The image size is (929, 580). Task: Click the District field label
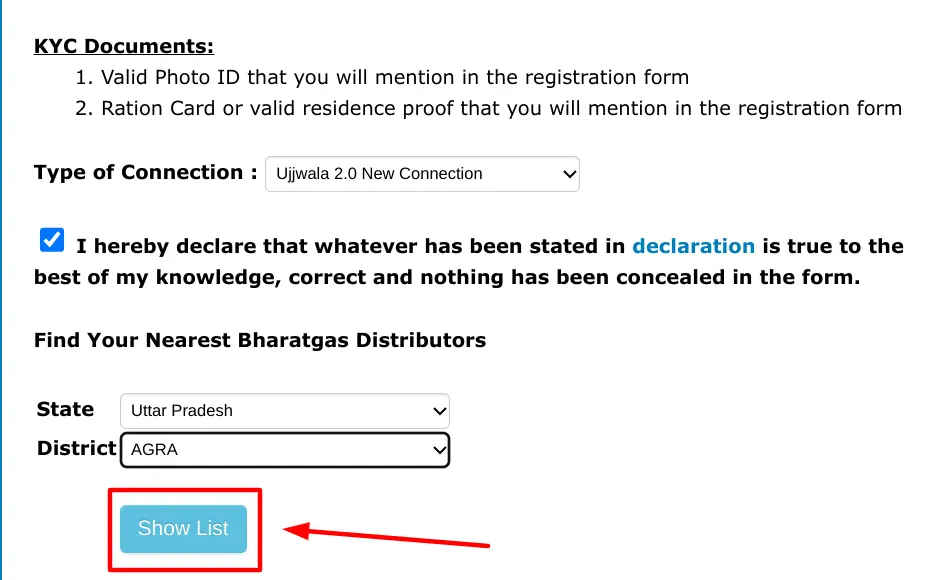pyautogui.click(x=76, y=448)
